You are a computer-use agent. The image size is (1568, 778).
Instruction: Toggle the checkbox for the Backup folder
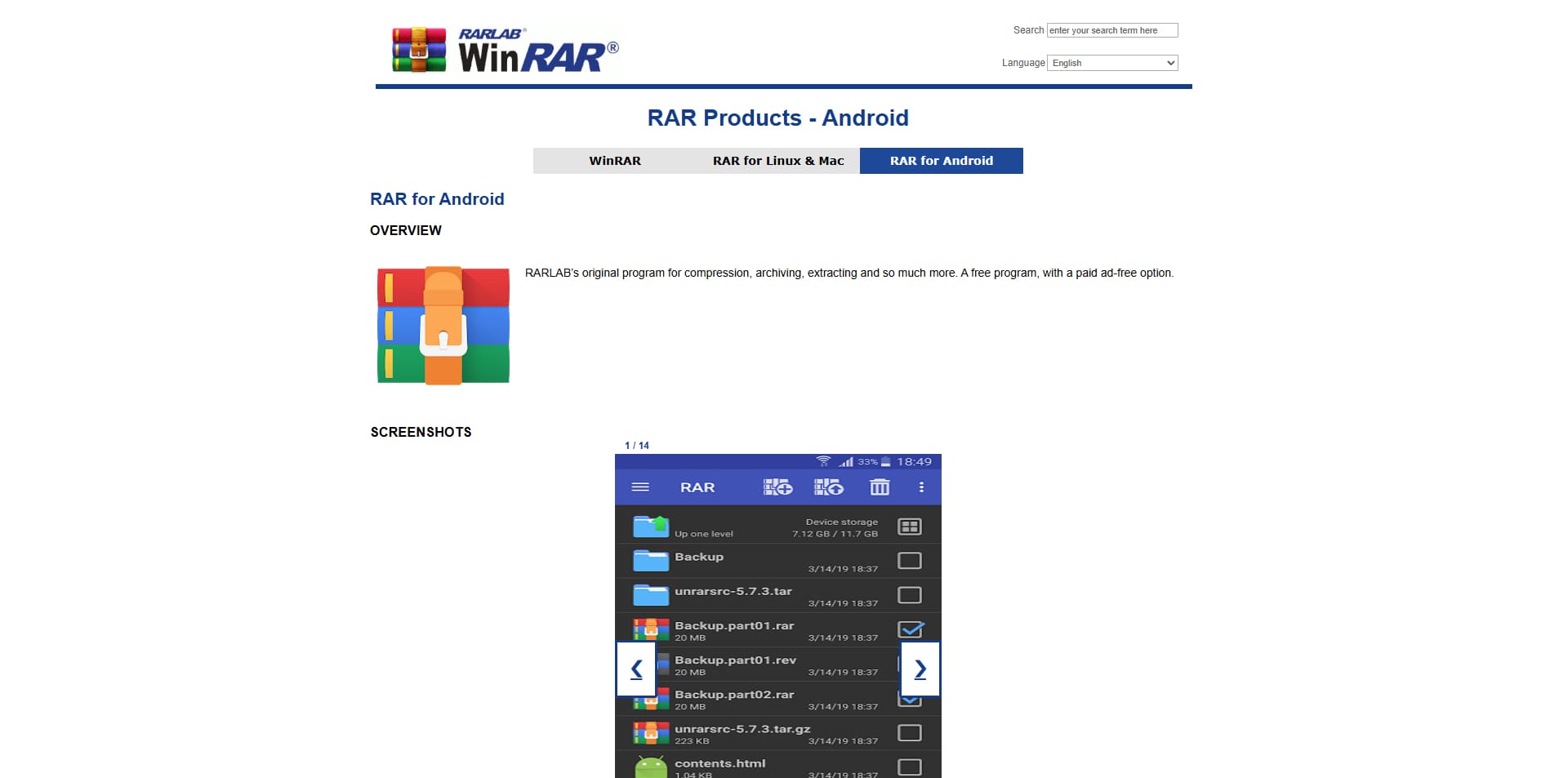tap(910, 561)
